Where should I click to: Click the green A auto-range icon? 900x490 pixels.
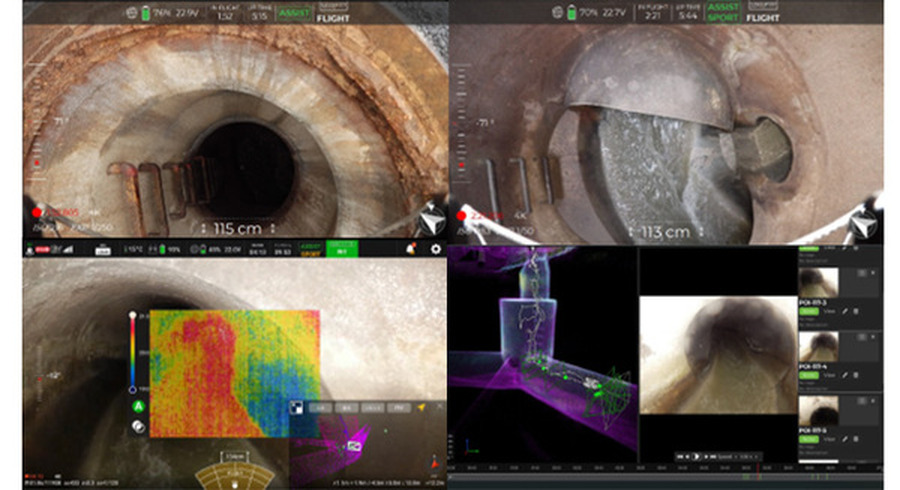click(x=132, y=406)
